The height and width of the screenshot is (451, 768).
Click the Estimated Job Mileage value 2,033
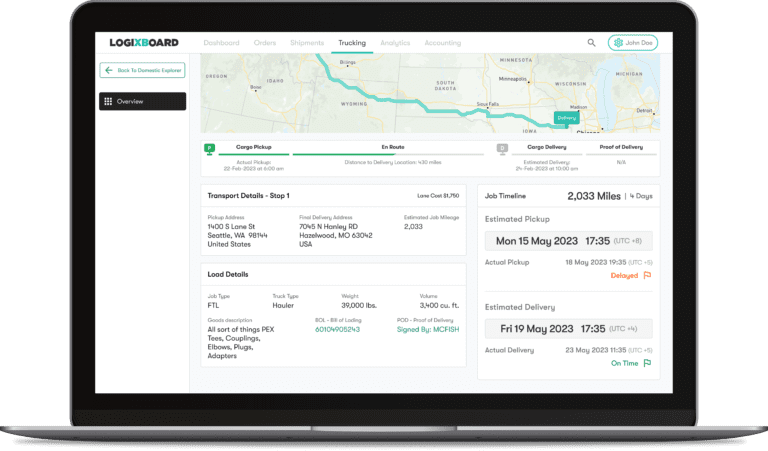pos(413,227)
